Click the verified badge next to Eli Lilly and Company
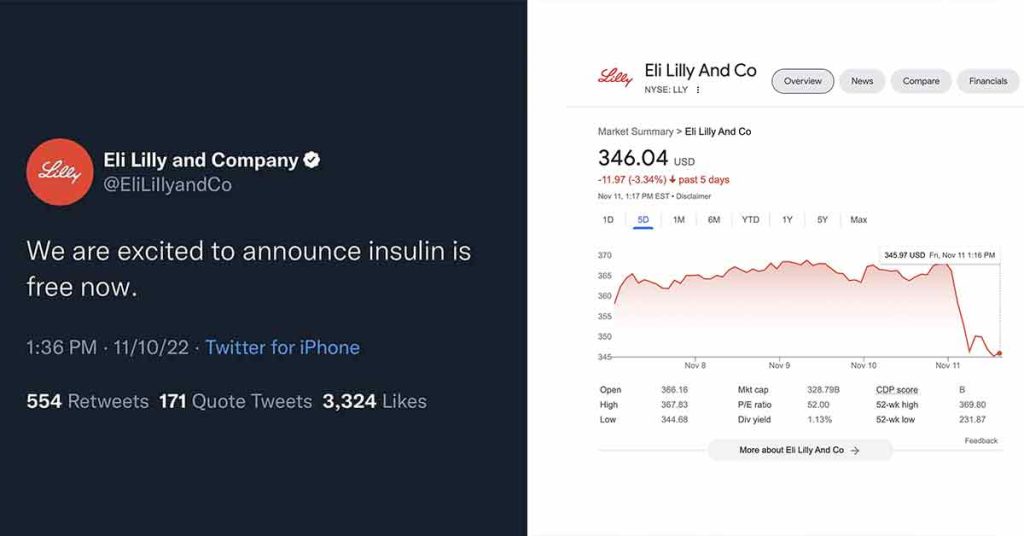 click(312, 160)
